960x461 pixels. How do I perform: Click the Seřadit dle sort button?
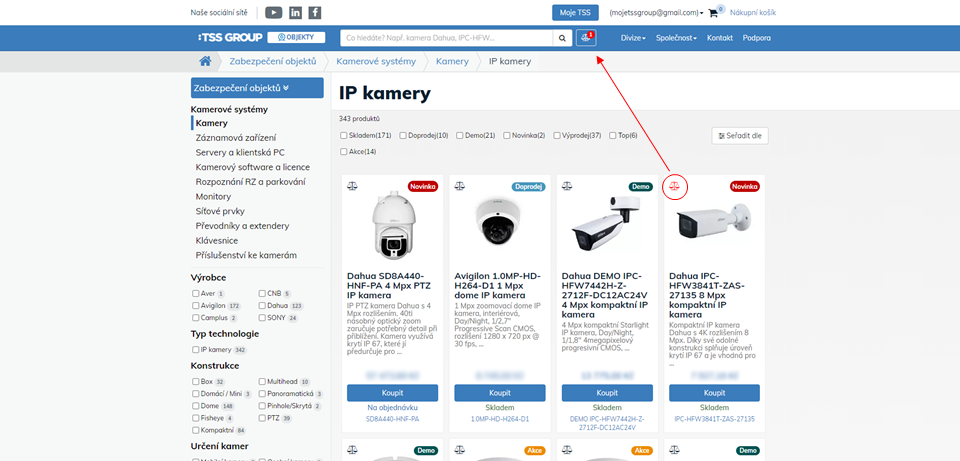pos(740,136)
